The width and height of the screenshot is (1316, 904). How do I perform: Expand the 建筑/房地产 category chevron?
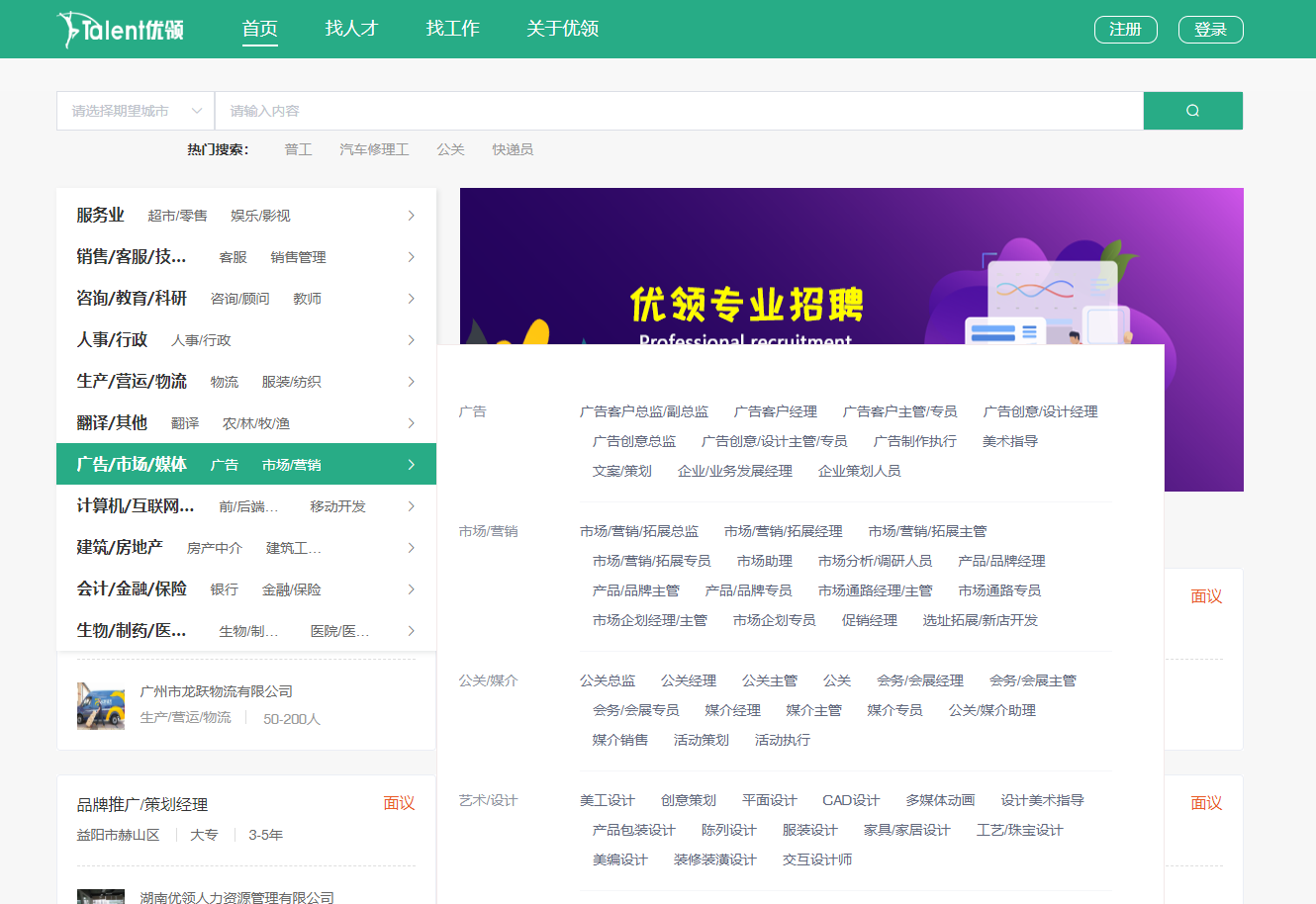point(412,548)
